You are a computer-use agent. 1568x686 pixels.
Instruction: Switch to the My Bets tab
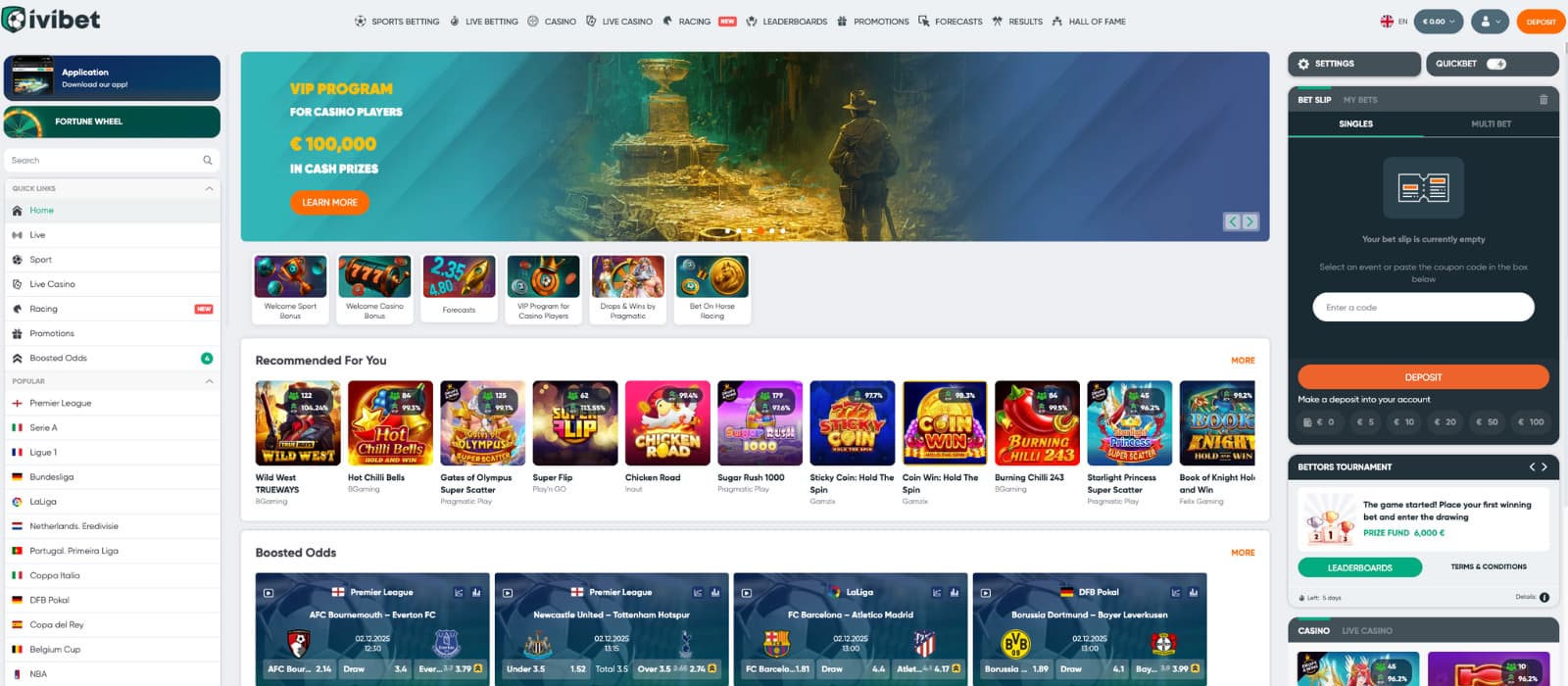1360,100
